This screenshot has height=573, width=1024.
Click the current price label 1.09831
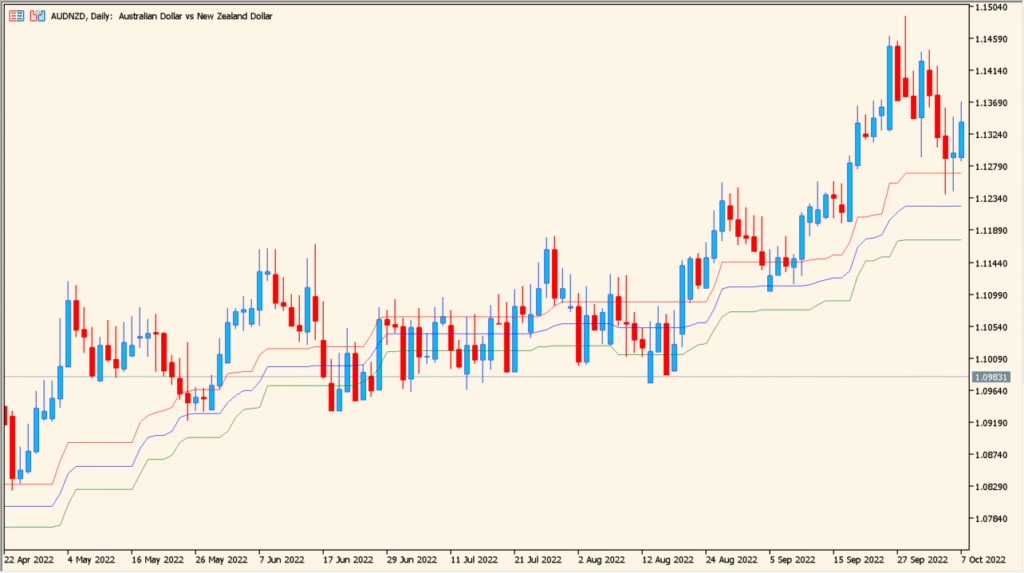click(991, 377)
